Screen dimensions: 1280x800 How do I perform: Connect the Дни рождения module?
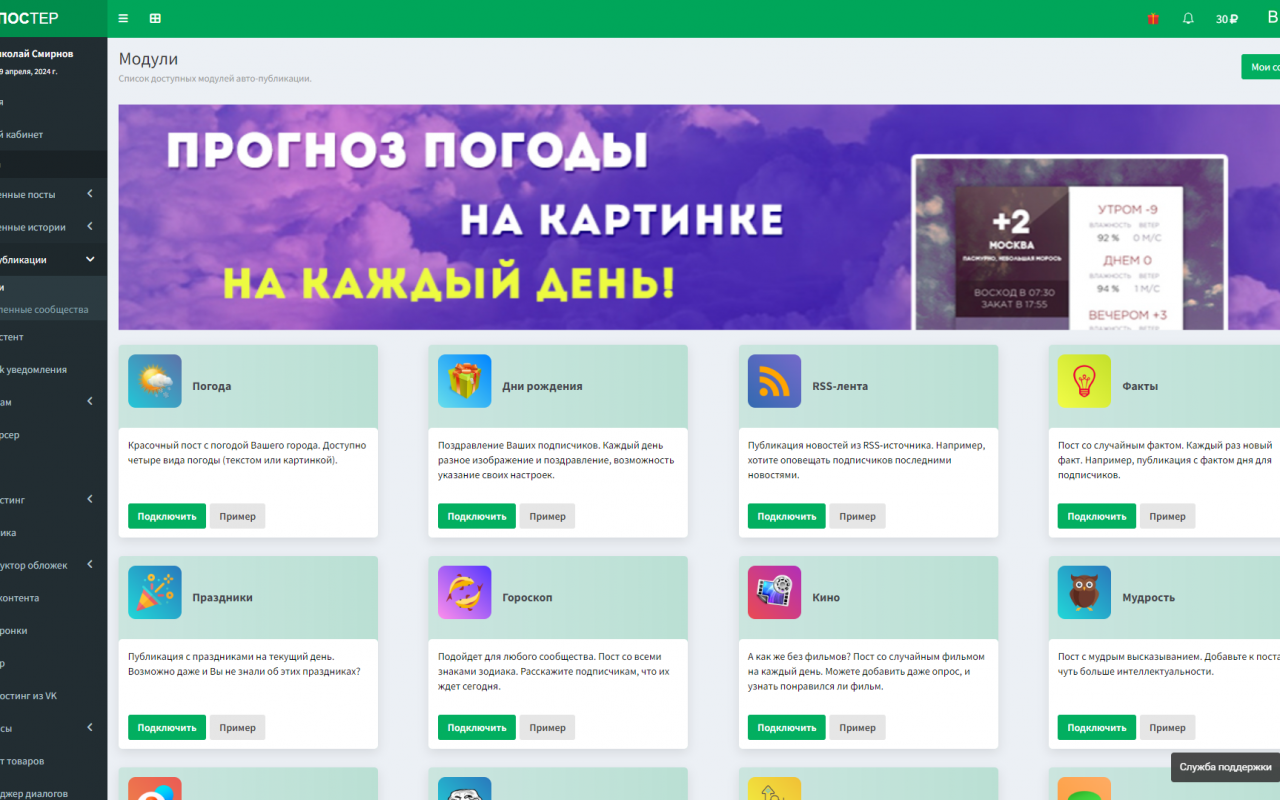477,516
